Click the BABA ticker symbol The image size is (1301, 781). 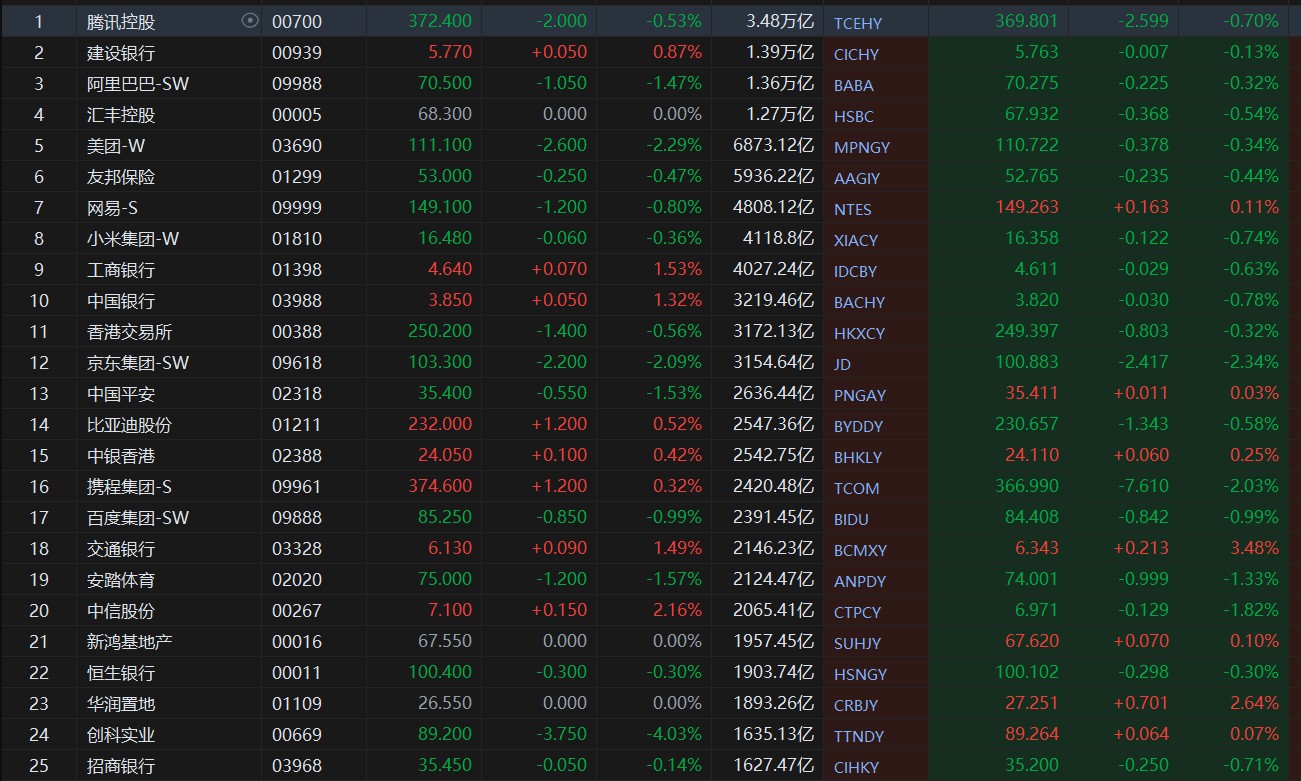click(x=853, y=85)
